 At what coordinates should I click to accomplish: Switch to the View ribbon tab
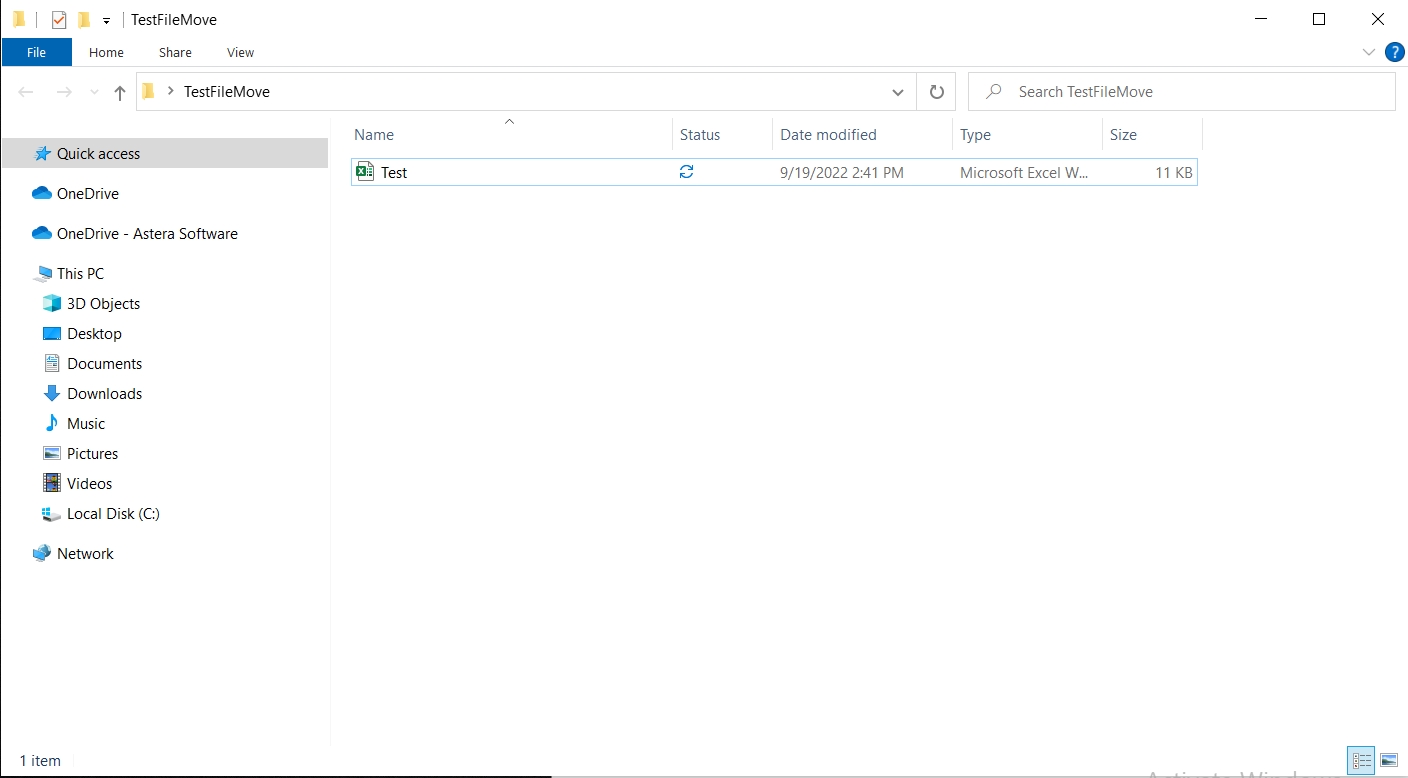pos(240,52)
